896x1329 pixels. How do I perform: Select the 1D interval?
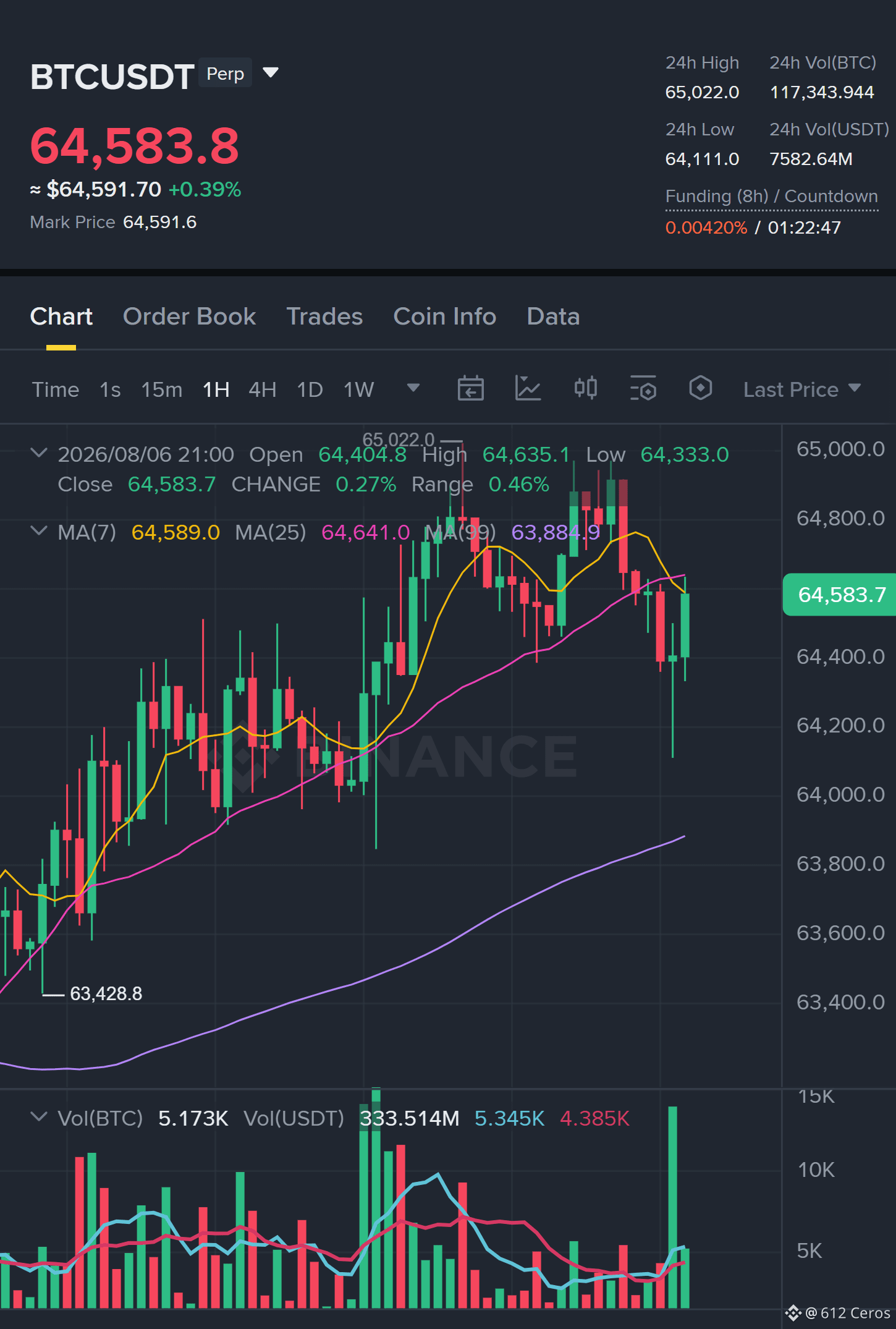tap(310, 389)
